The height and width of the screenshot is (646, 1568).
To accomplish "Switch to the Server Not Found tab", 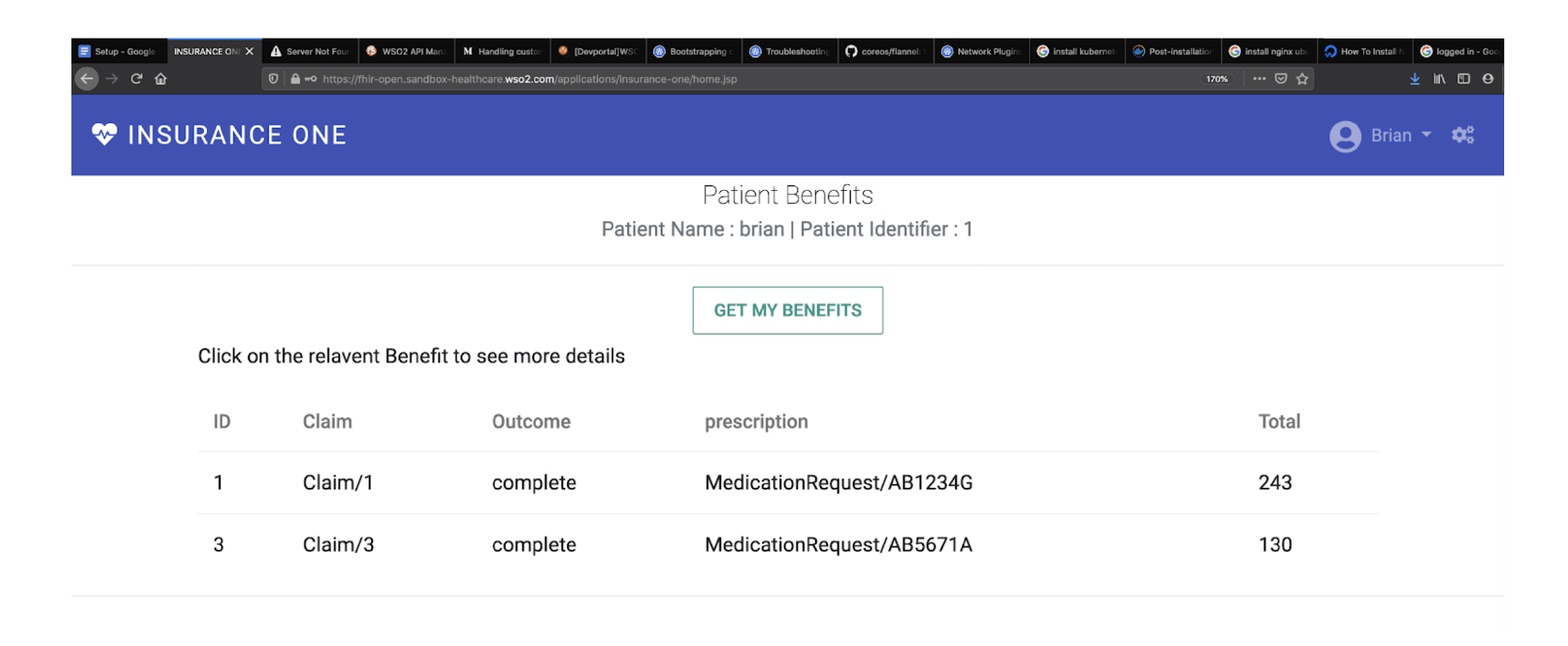I will (x=310, y=52).
